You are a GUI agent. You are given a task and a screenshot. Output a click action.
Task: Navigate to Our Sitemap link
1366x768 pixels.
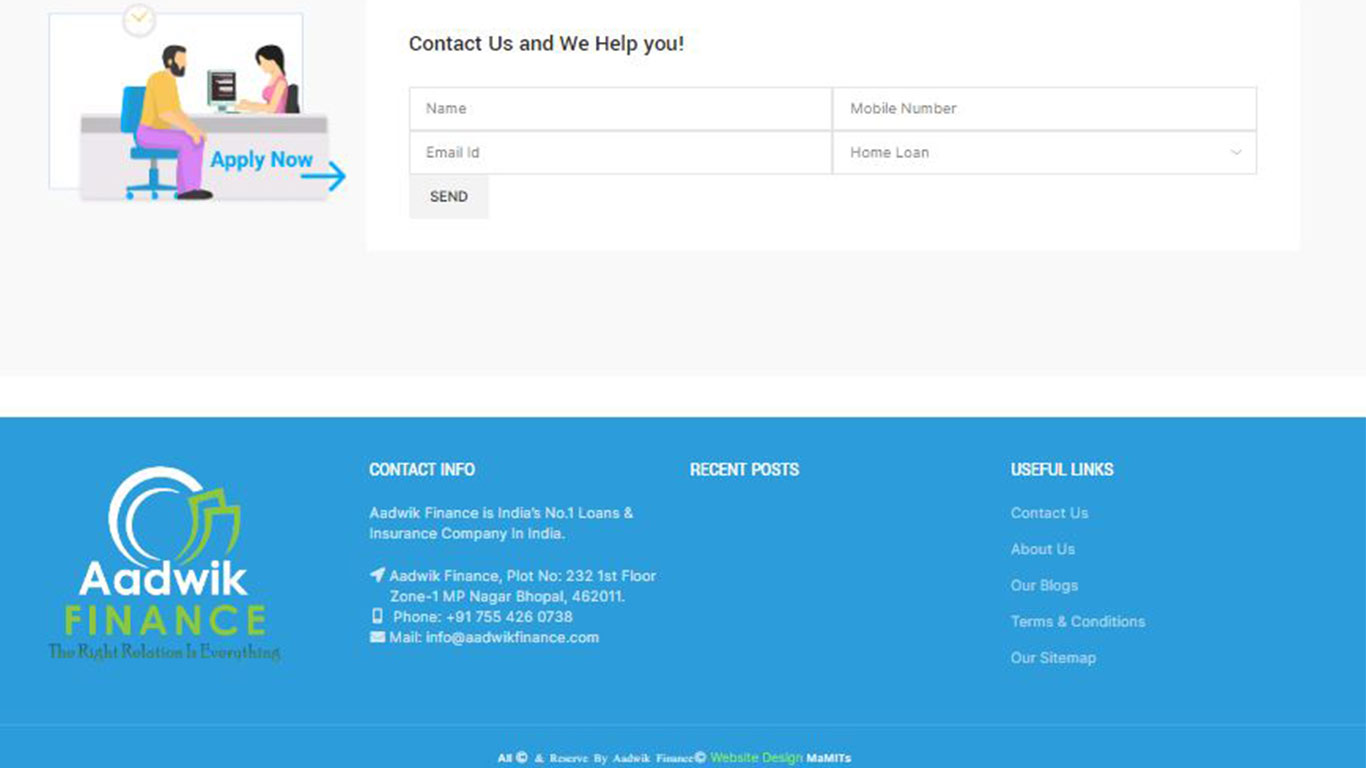pos(1053,658)
